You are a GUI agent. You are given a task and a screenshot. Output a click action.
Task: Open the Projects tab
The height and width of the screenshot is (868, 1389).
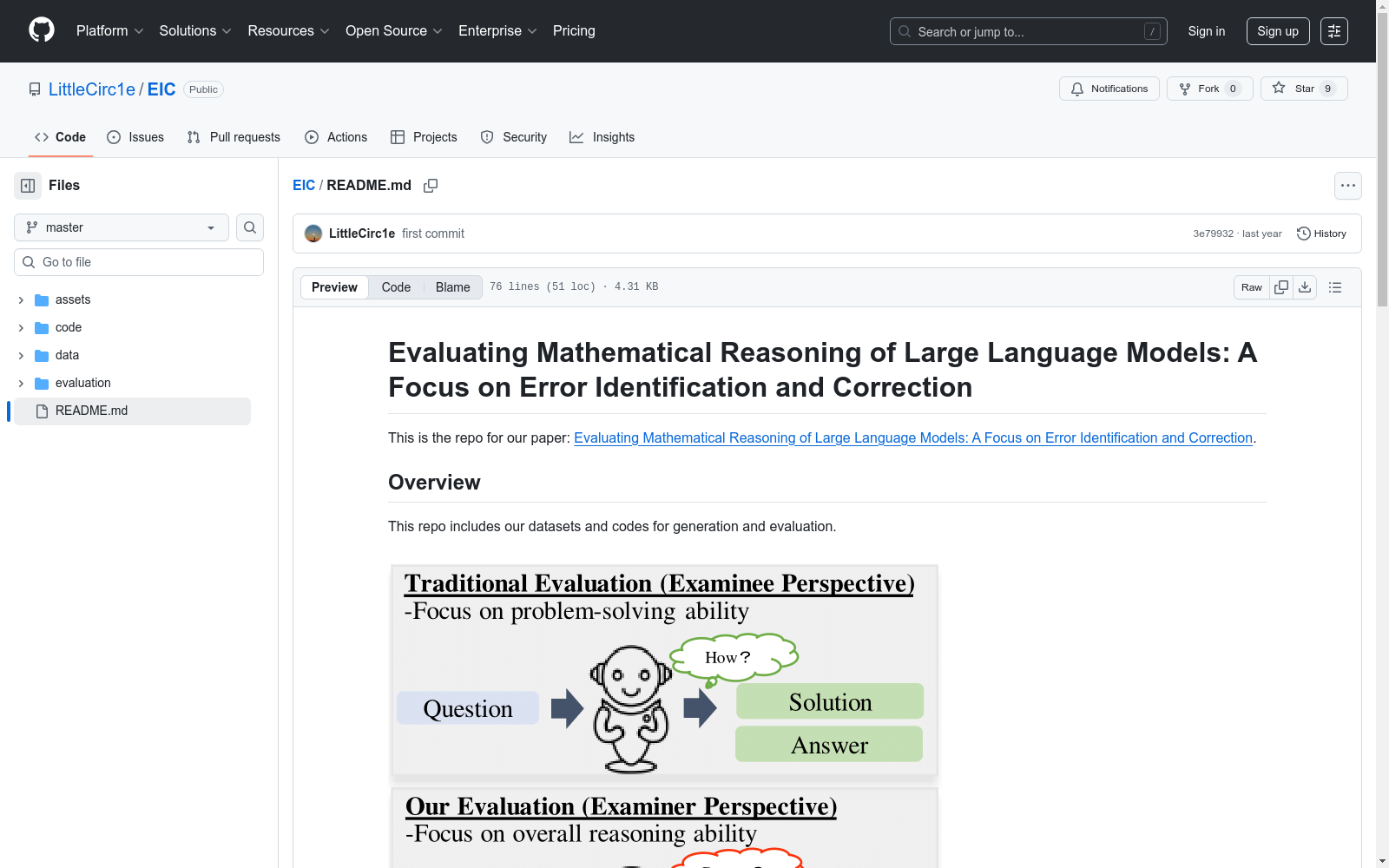pos(424,137)
